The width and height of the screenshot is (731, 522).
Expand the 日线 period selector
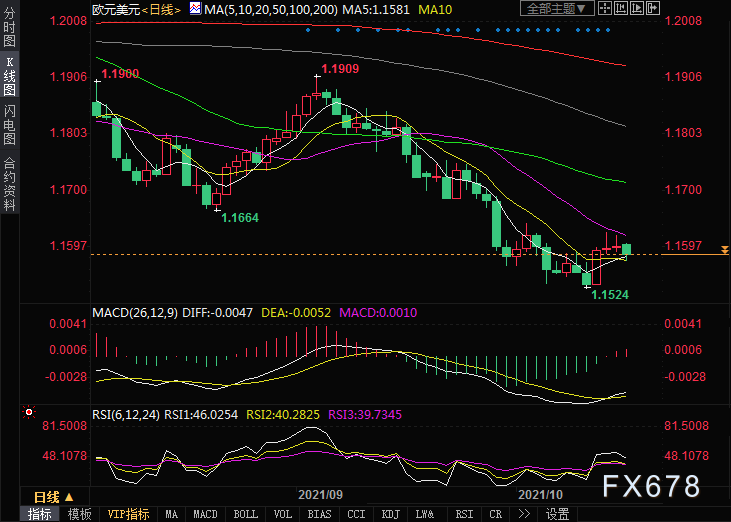click(x=54, y=497)
